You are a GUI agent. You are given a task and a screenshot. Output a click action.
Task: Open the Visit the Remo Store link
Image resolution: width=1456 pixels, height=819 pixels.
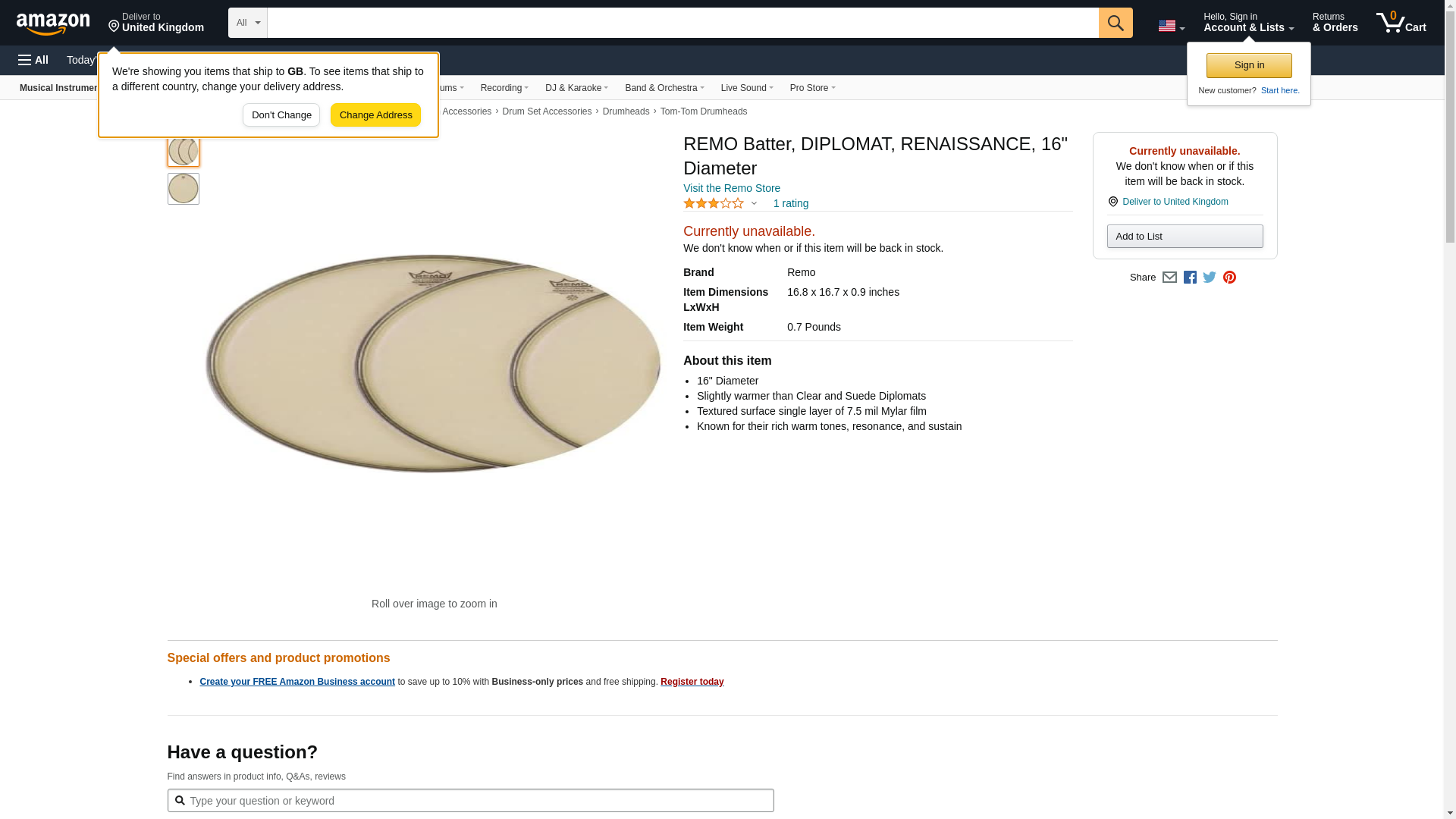click(731, 188)
